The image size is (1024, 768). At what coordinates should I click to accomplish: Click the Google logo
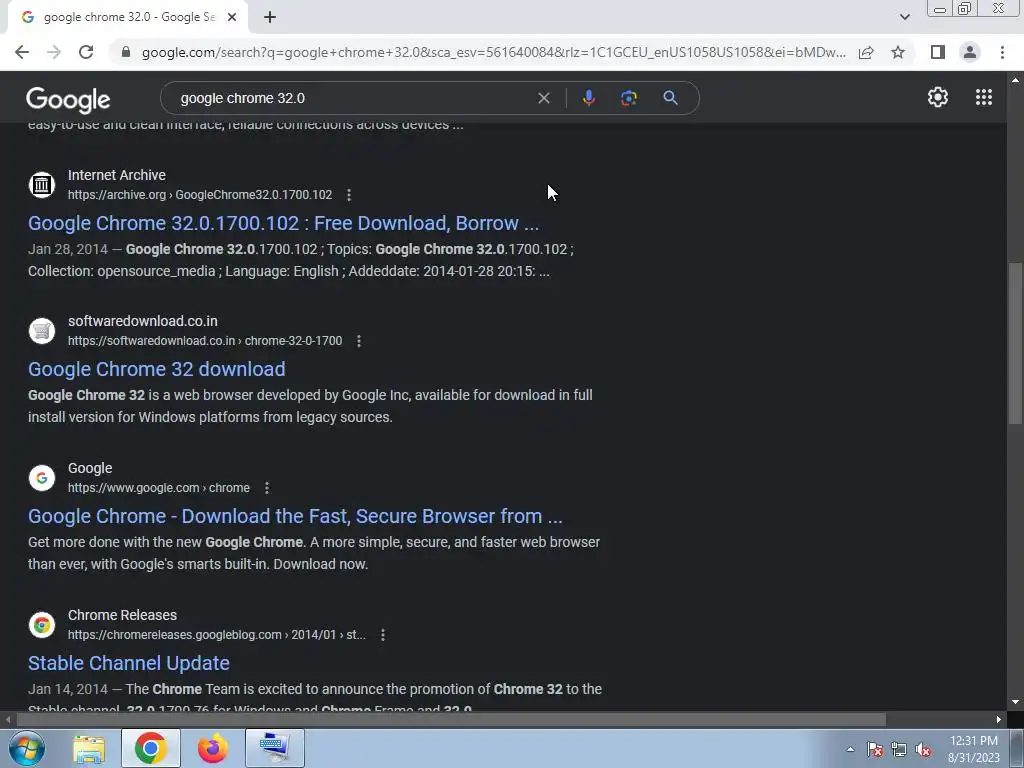pos(68,99)
